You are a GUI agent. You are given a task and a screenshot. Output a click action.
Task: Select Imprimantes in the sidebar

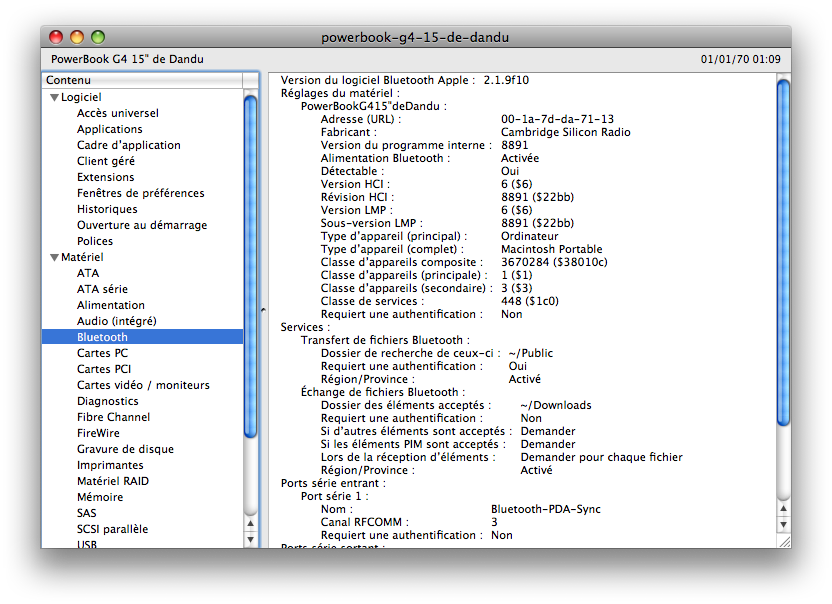[110, 465]
